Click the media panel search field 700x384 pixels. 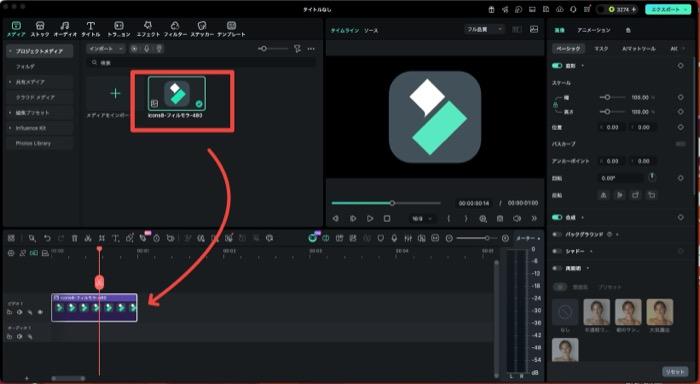(x=201, y=63)
